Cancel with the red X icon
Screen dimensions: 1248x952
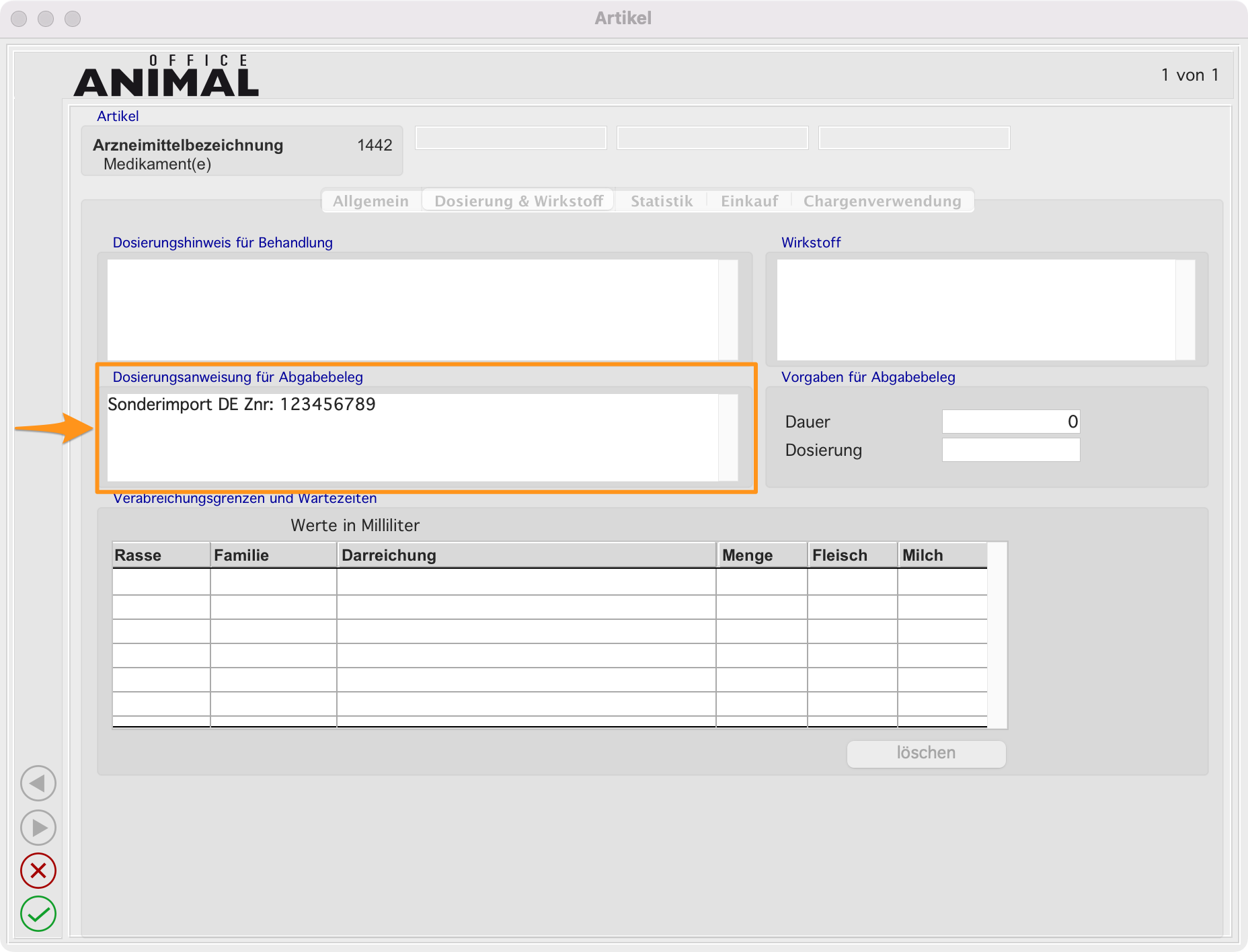click(x=38, y=871)
